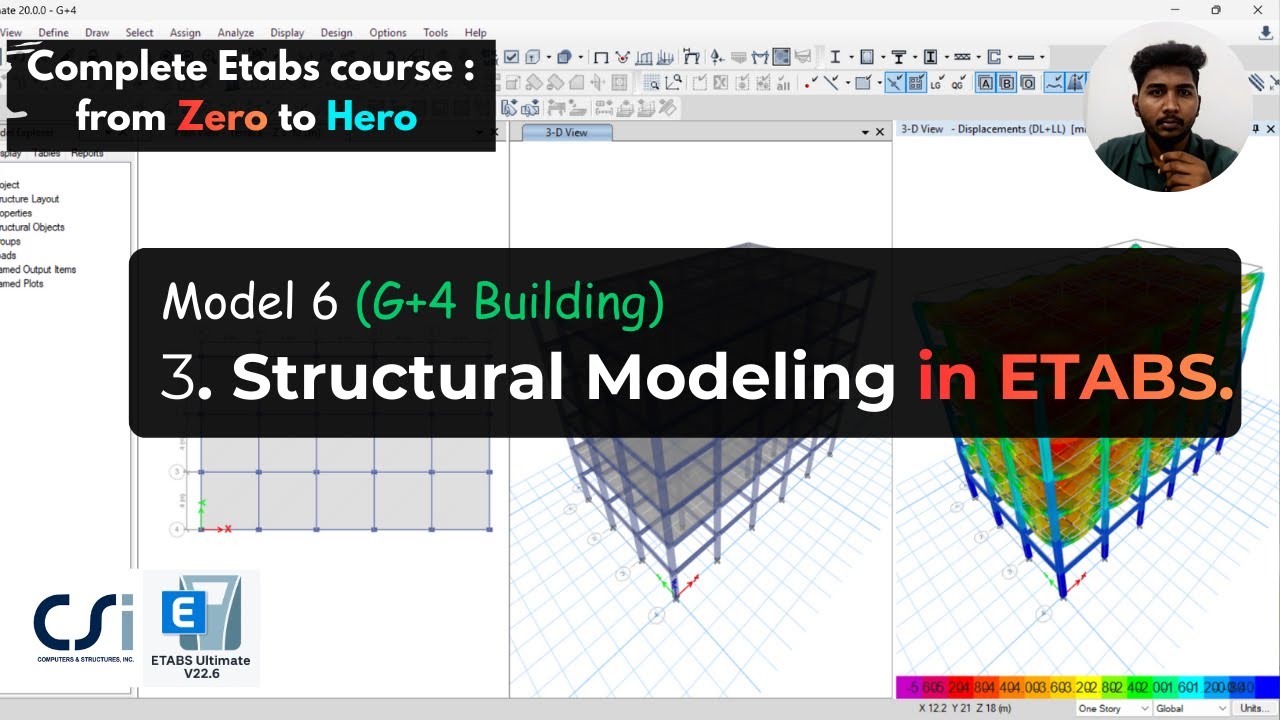Click the Show Undeformed Shape portal icon
The width and height of the screenshot is (1280, 720).
tap(601, 57)
